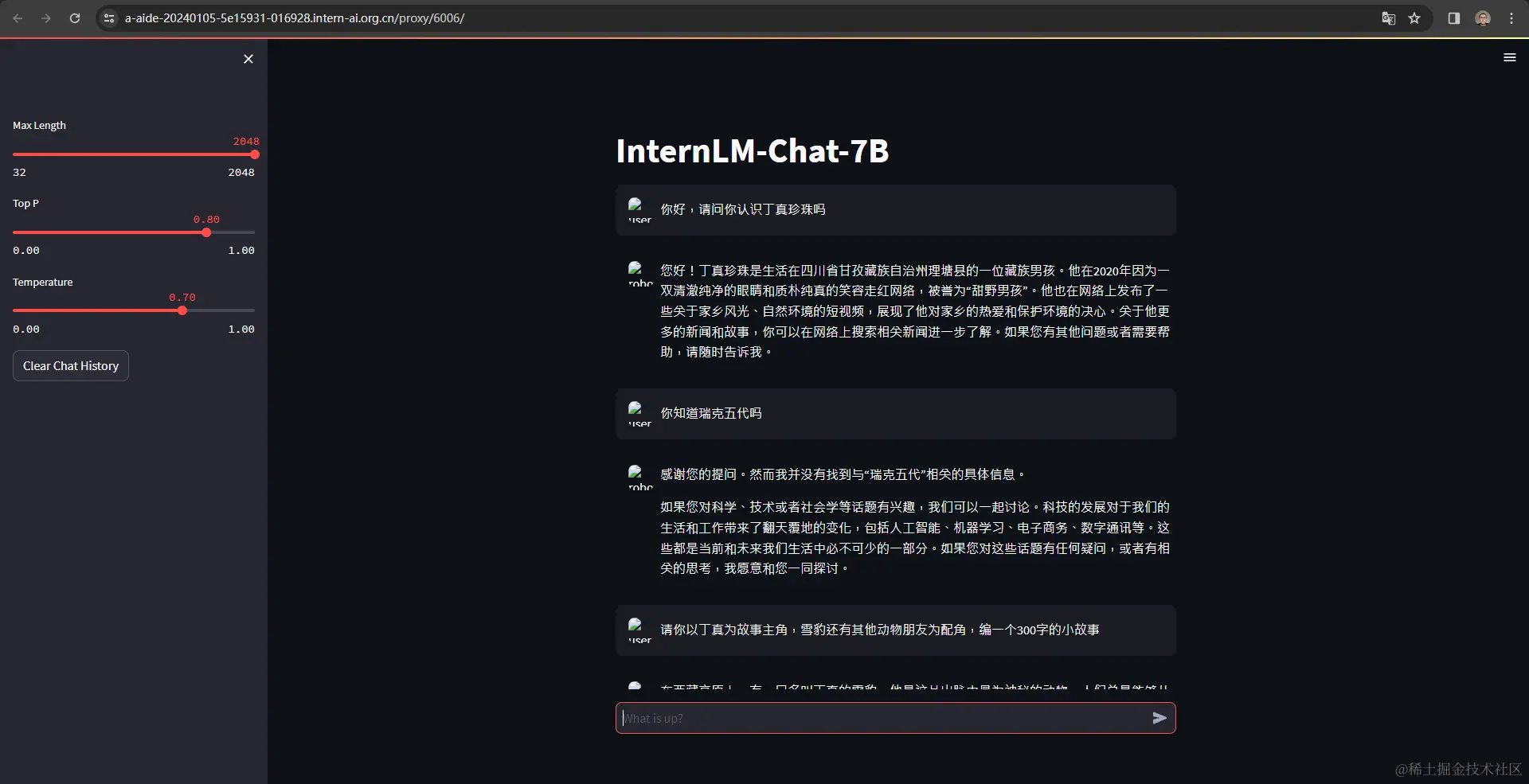This screenshot has width=1529, height=784.
Task: Translate this page icon in address bar
Action: 1388,18
